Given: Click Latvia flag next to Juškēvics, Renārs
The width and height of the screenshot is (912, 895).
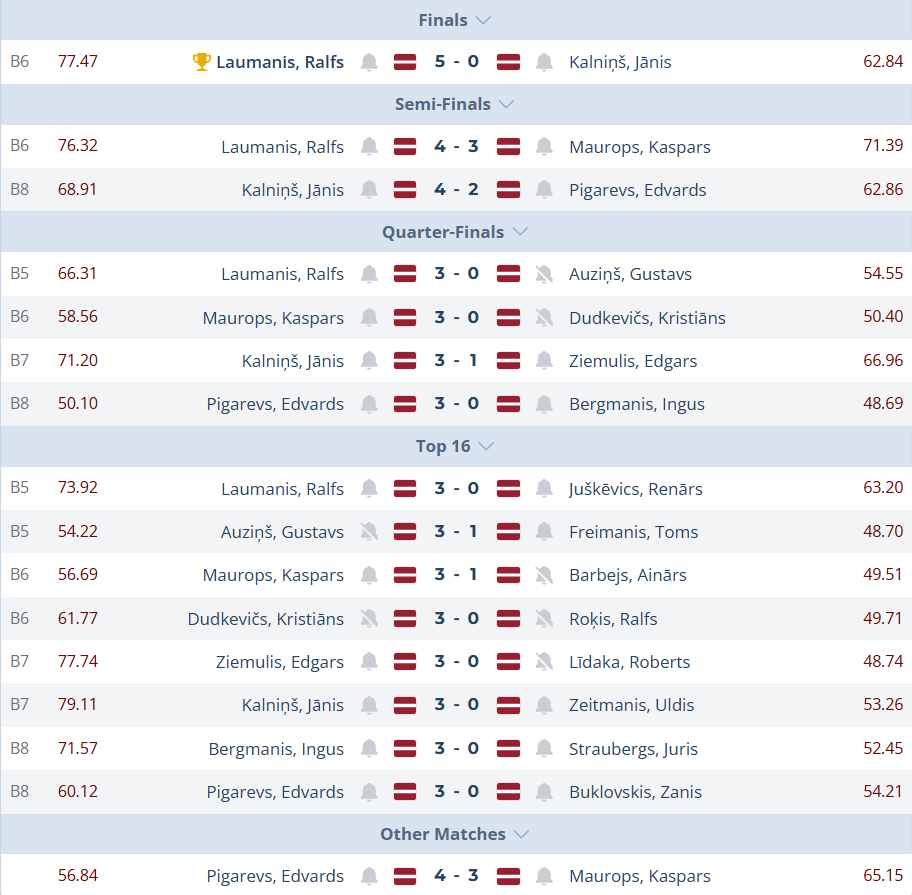Looking at the screenshot, I should click(x=508, y=489).
